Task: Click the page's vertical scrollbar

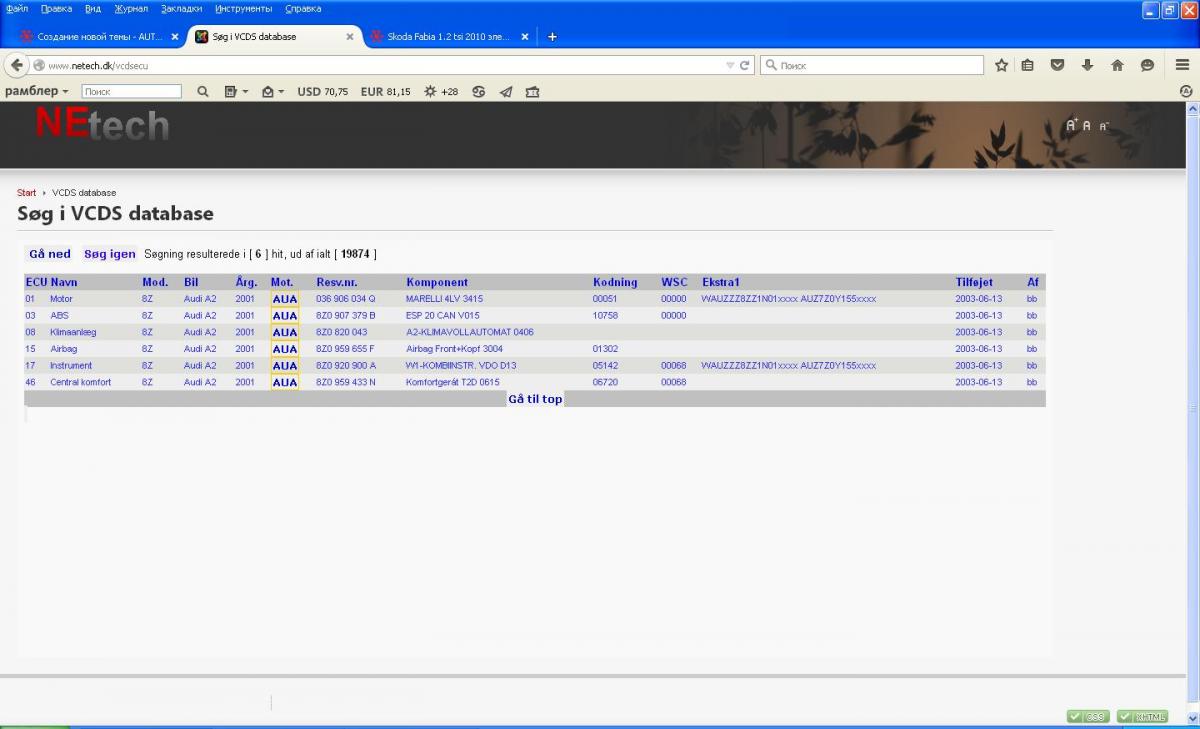Action: click(x=1193, y=408)
